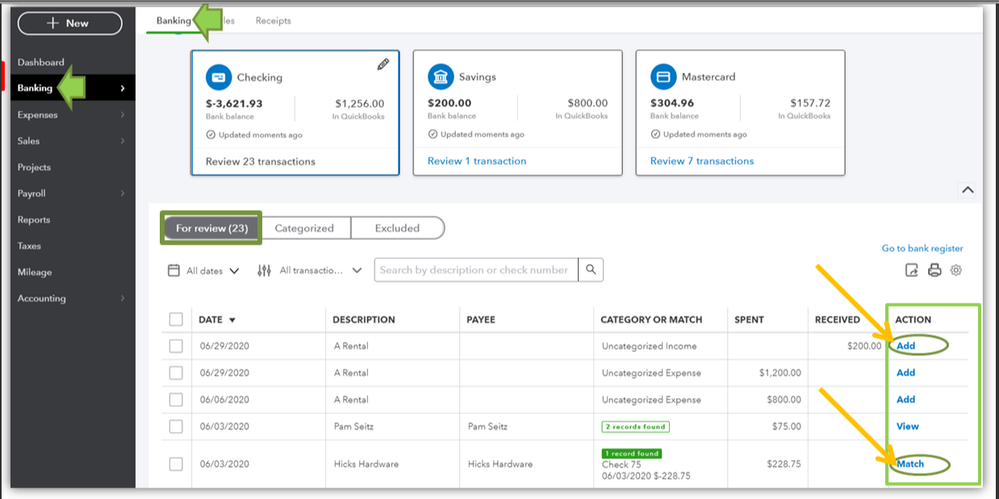Image resolution: width=999 pixels, height=499 pixels.
Task: Tick the select-all header checkbox
Action: [176, 320]
